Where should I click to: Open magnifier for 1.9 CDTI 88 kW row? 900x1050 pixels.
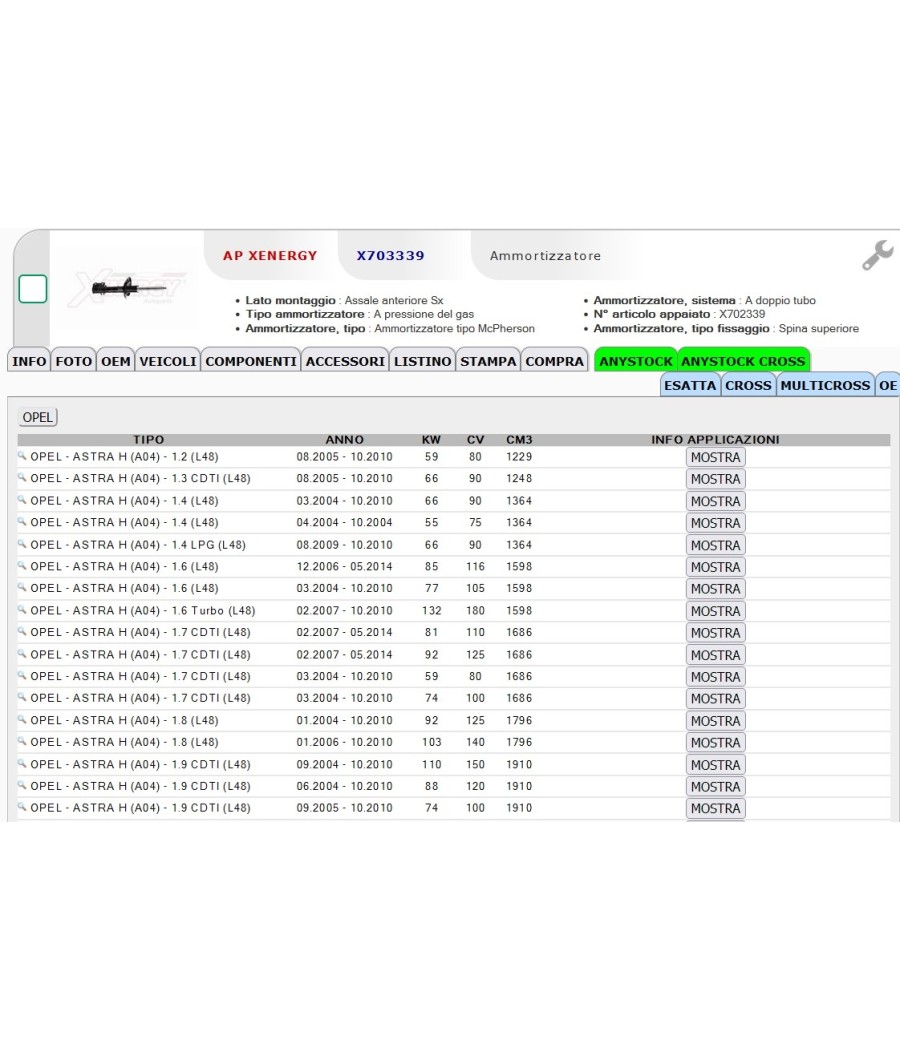point(22,785)
